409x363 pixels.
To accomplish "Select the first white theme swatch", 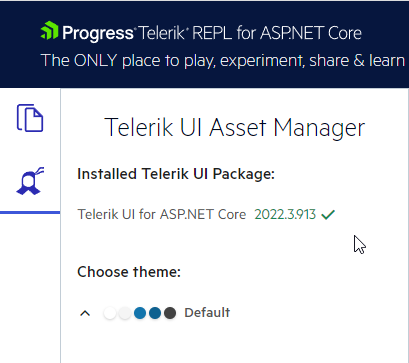I will (x=110, y=313).
